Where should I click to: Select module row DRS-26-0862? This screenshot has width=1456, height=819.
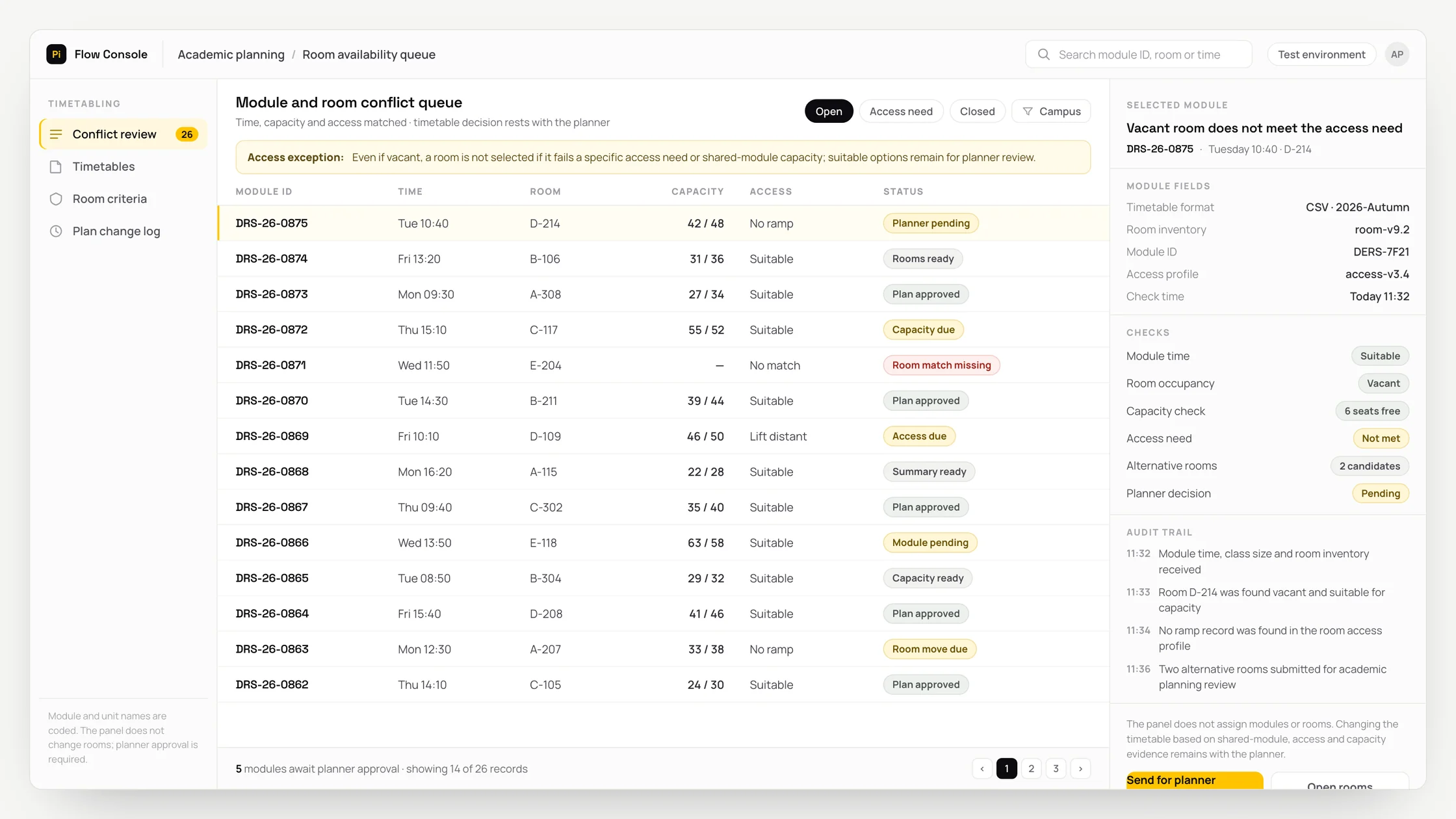coord(664,684)
